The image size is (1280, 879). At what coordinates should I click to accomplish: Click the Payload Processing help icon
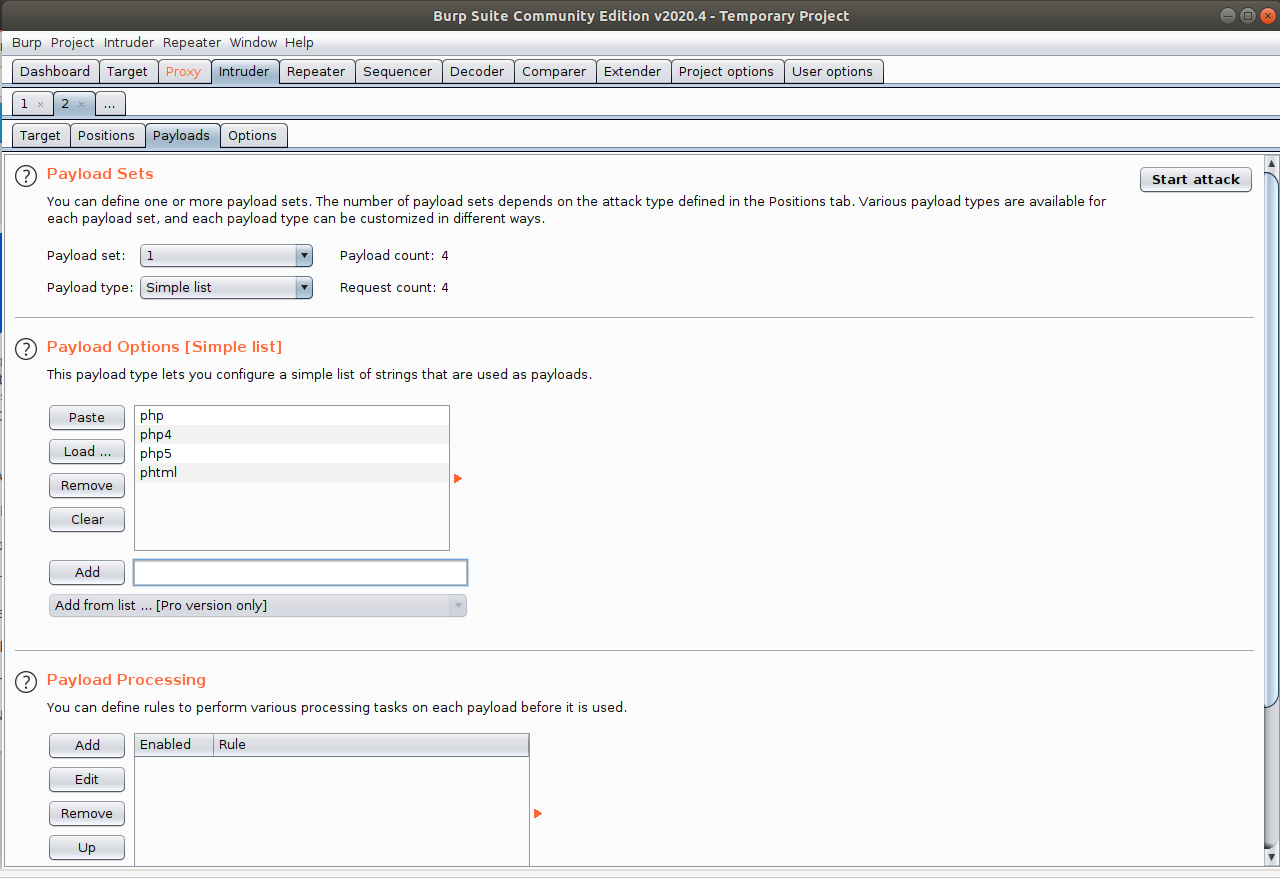click(x=26, y=681)
